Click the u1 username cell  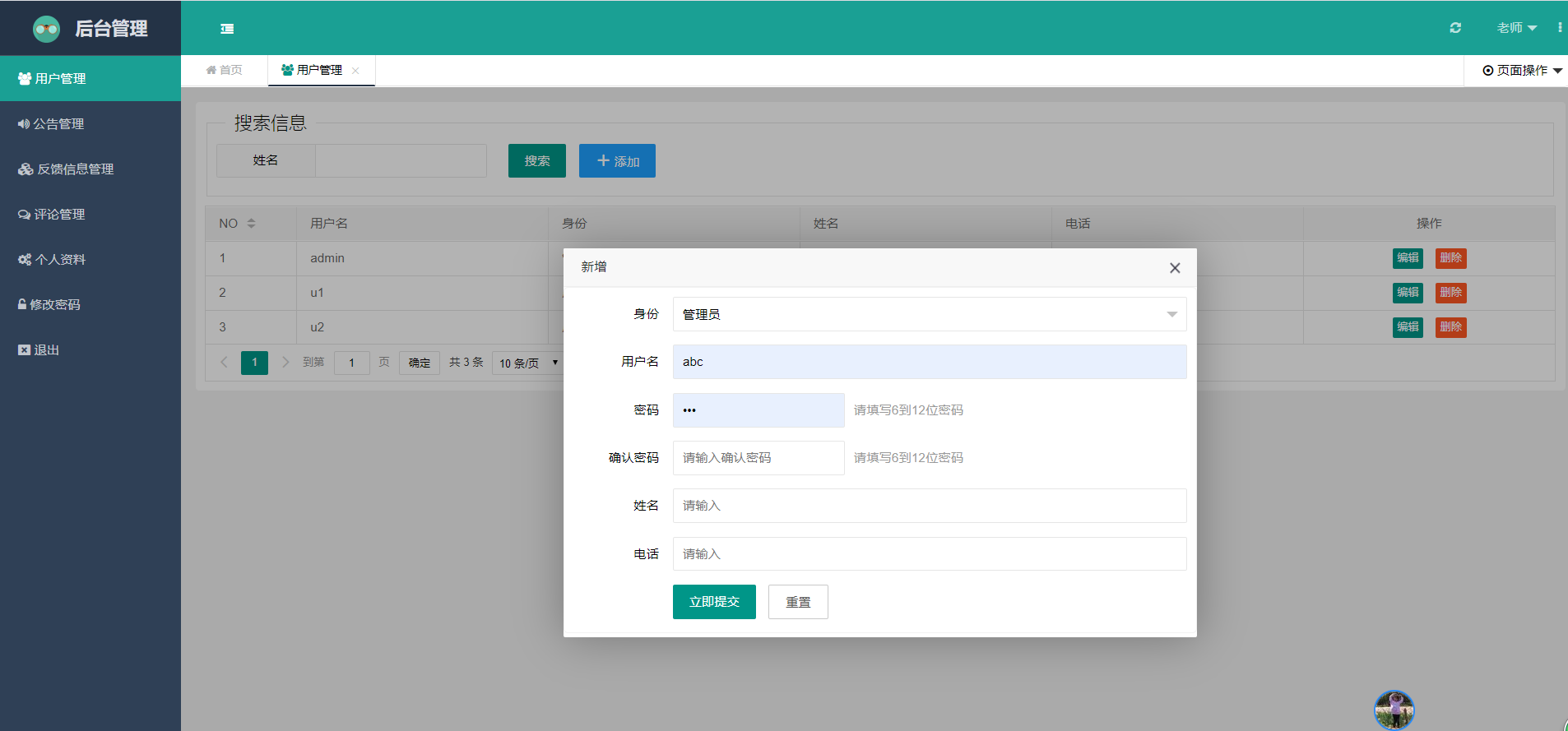tap(422, 293)
